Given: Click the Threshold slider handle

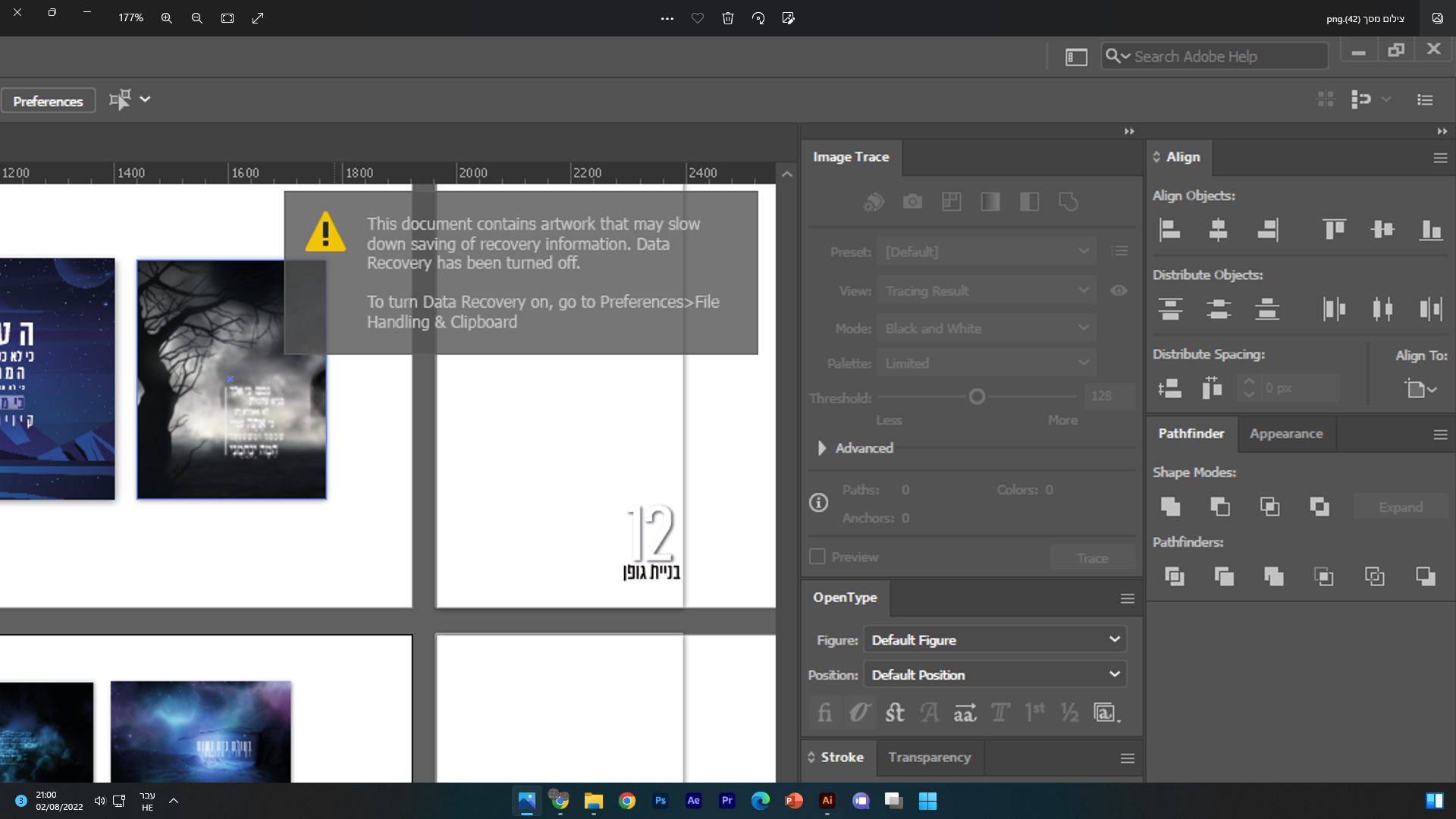Looking at the screenshot, I should coord(977,397).
